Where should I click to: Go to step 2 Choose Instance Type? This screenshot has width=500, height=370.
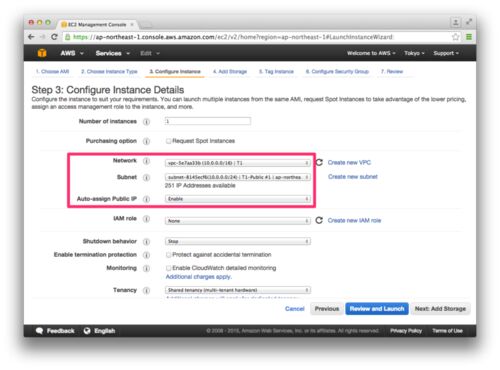click(109, 72)
